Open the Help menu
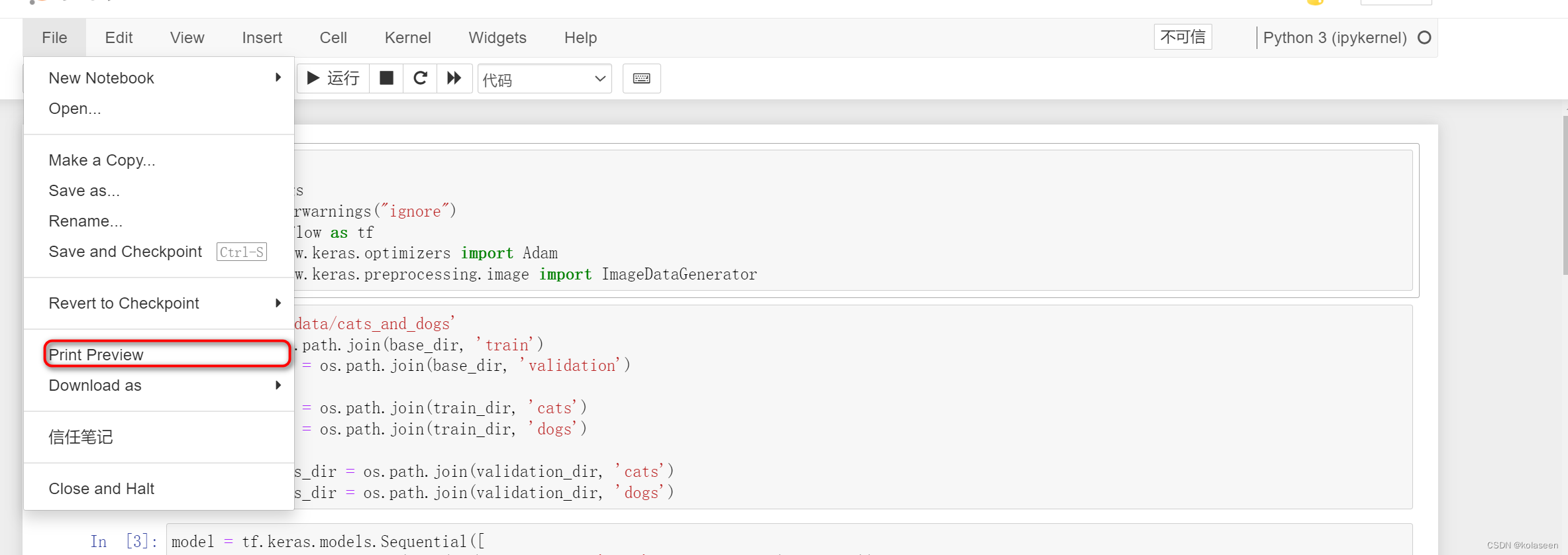1568x555 pixels. (580, 38)
